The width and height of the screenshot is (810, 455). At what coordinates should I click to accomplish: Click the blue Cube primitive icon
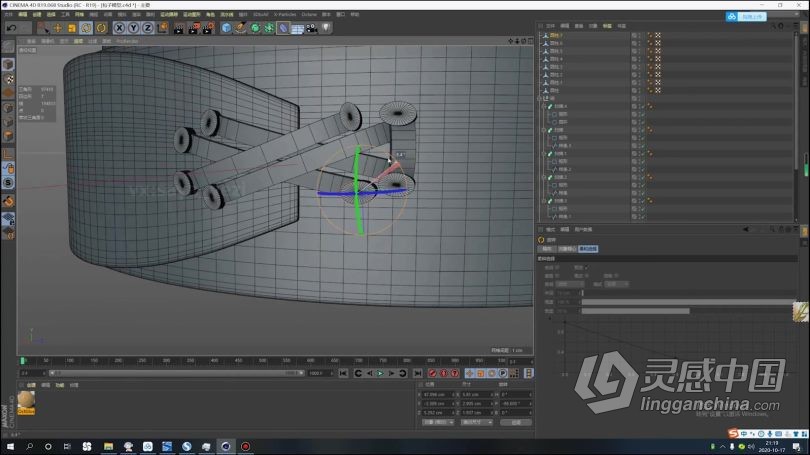[226, 28]
